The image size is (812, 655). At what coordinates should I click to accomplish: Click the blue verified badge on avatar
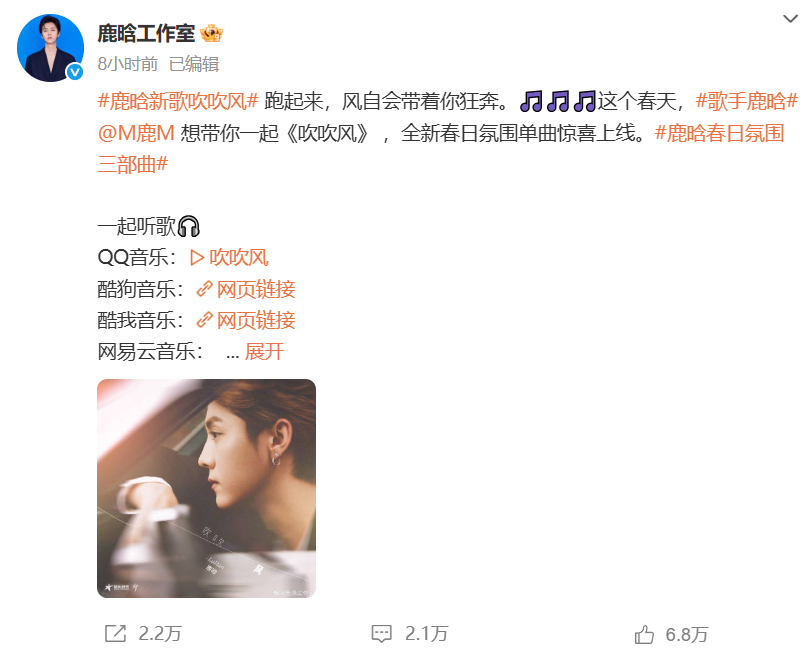coord(75,72)
